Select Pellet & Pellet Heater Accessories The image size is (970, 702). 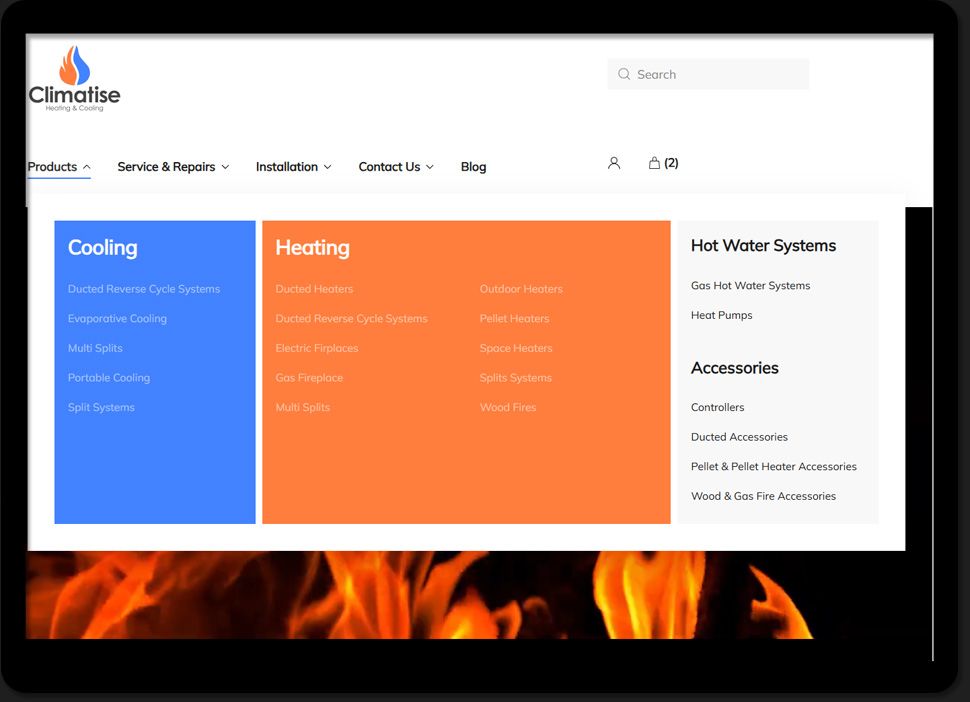[773, 467]
